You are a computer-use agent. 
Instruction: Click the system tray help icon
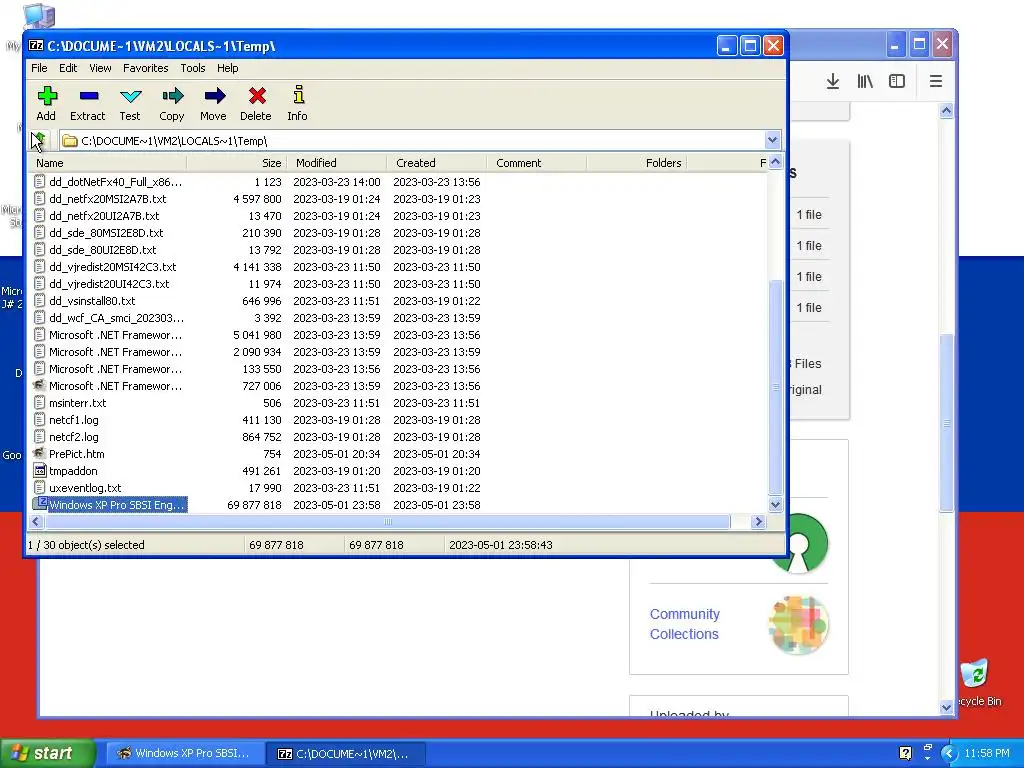[x=905, y=753]
